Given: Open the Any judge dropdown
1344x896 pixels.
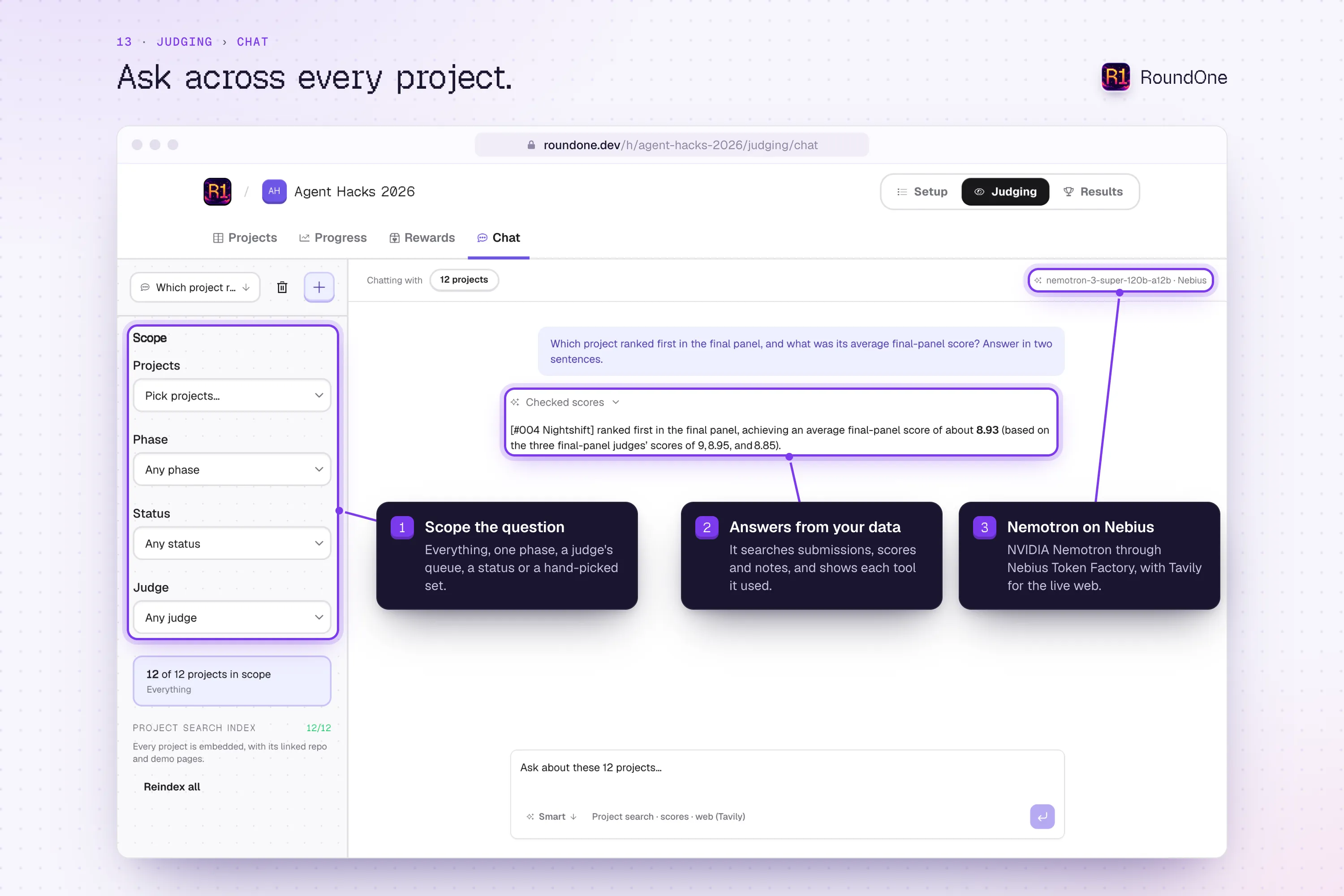Looking at the screenshot, I should tap(232, 618).
